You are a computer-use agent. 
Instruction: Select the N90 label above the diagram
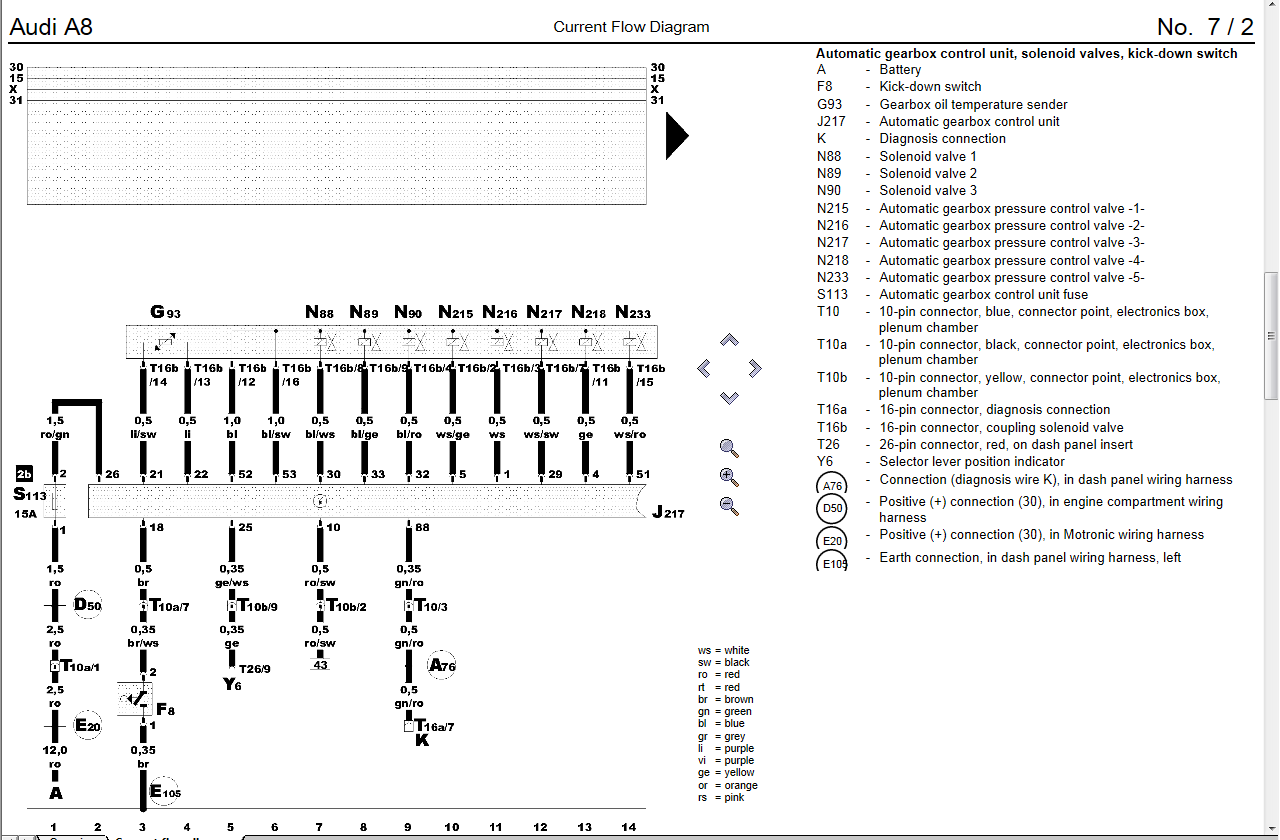(408, 313)
